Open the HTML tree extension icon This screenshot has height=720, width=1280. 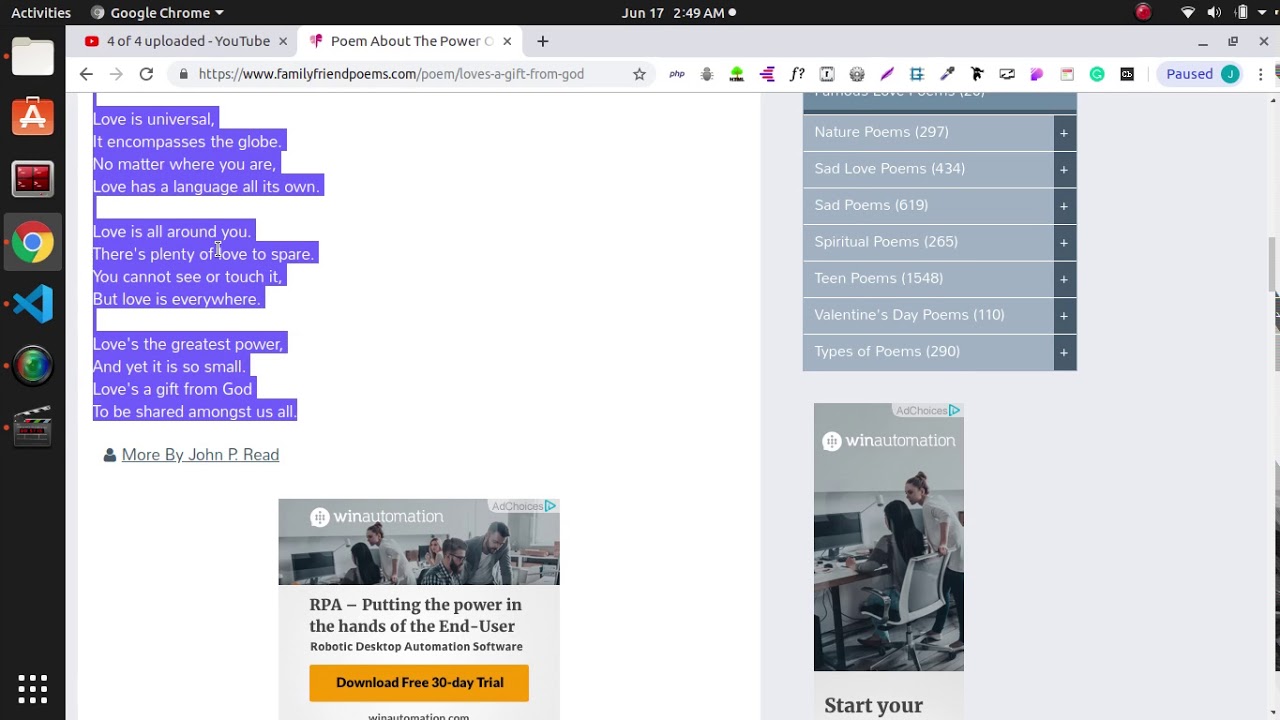coord(737,74)
